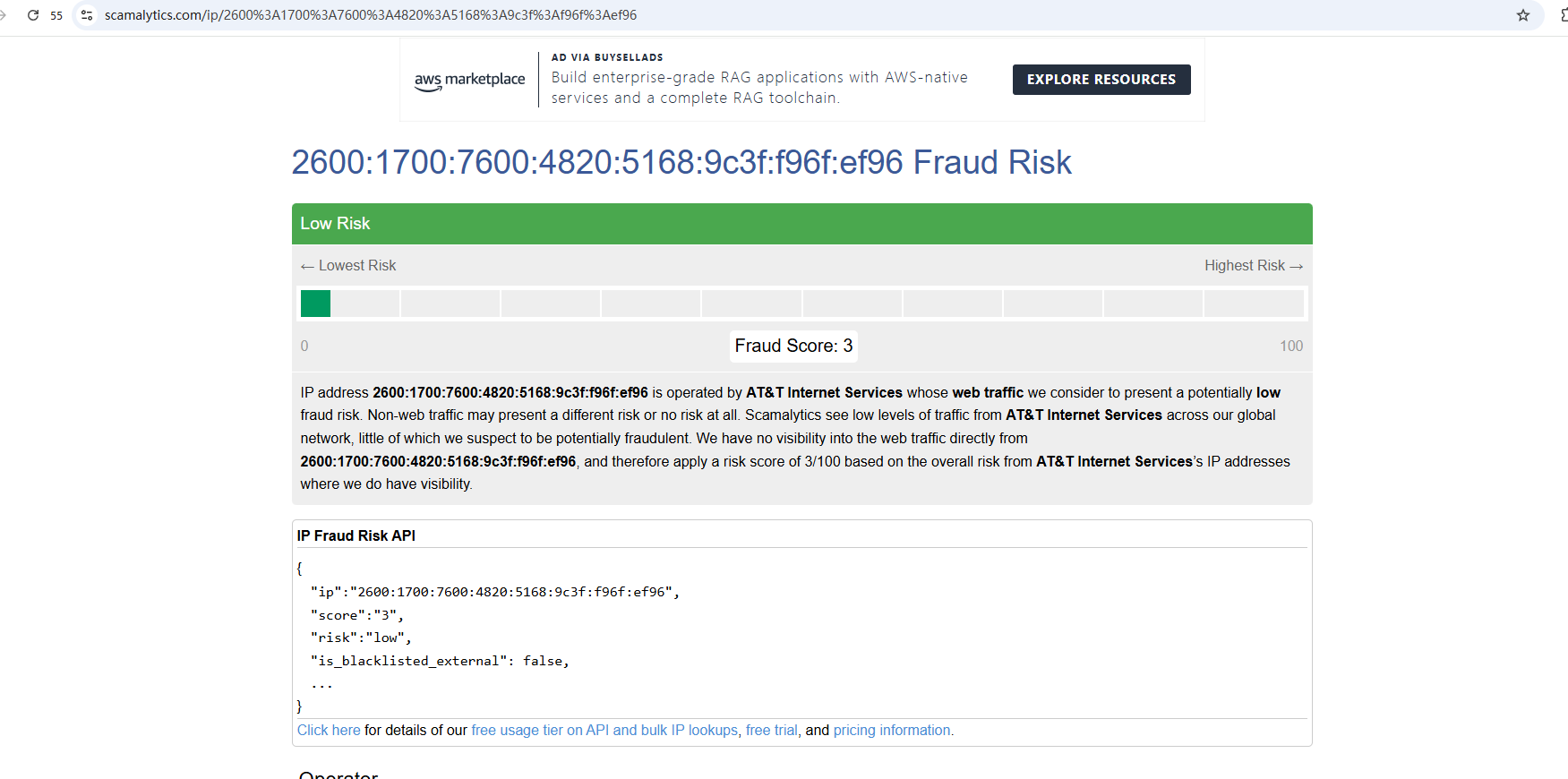
Task: Click the green Low Risk banner
Action: coord(801,224)
